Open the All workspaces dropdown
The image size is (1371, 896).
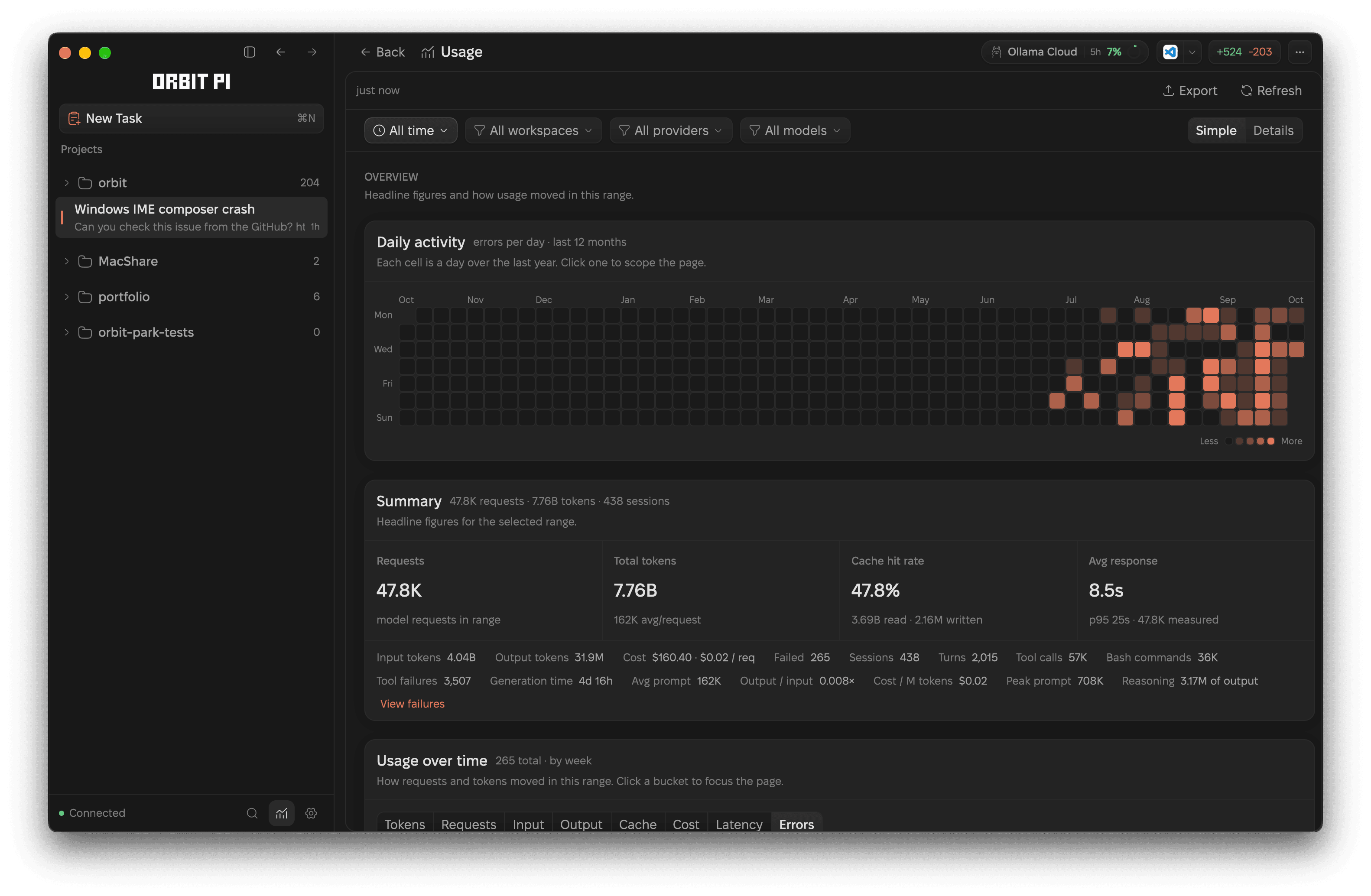533,131
